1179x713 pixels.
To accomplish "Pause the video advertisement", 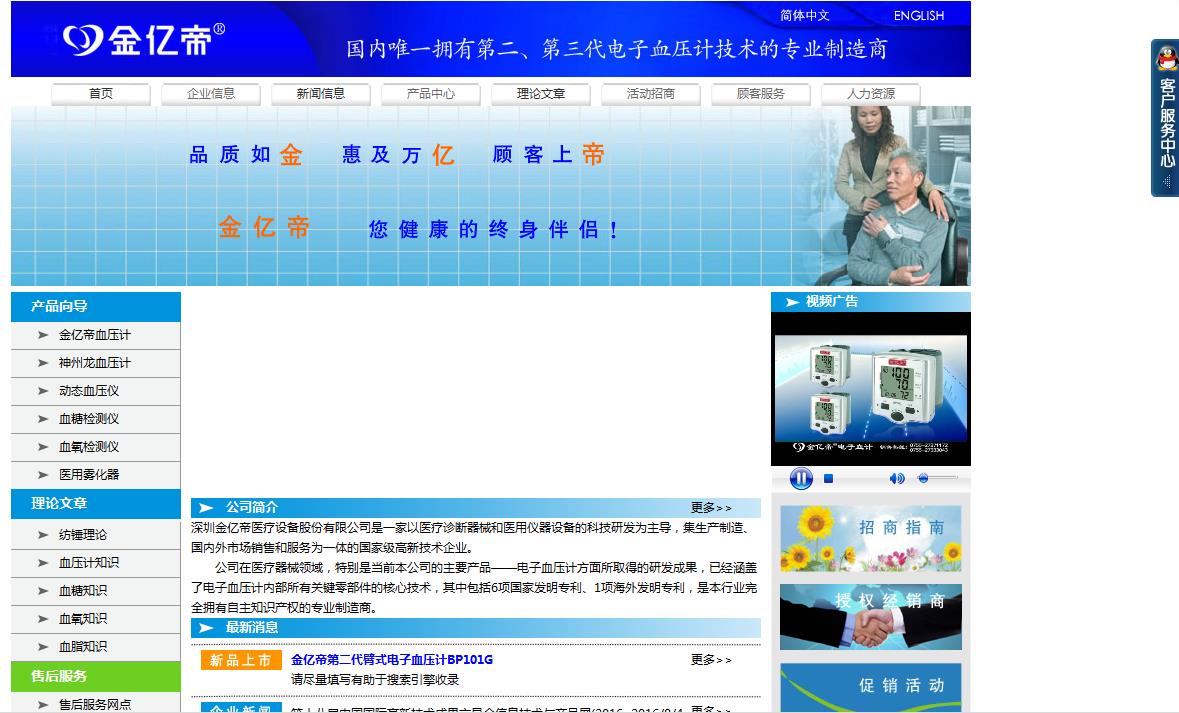I will click(801, 478).
